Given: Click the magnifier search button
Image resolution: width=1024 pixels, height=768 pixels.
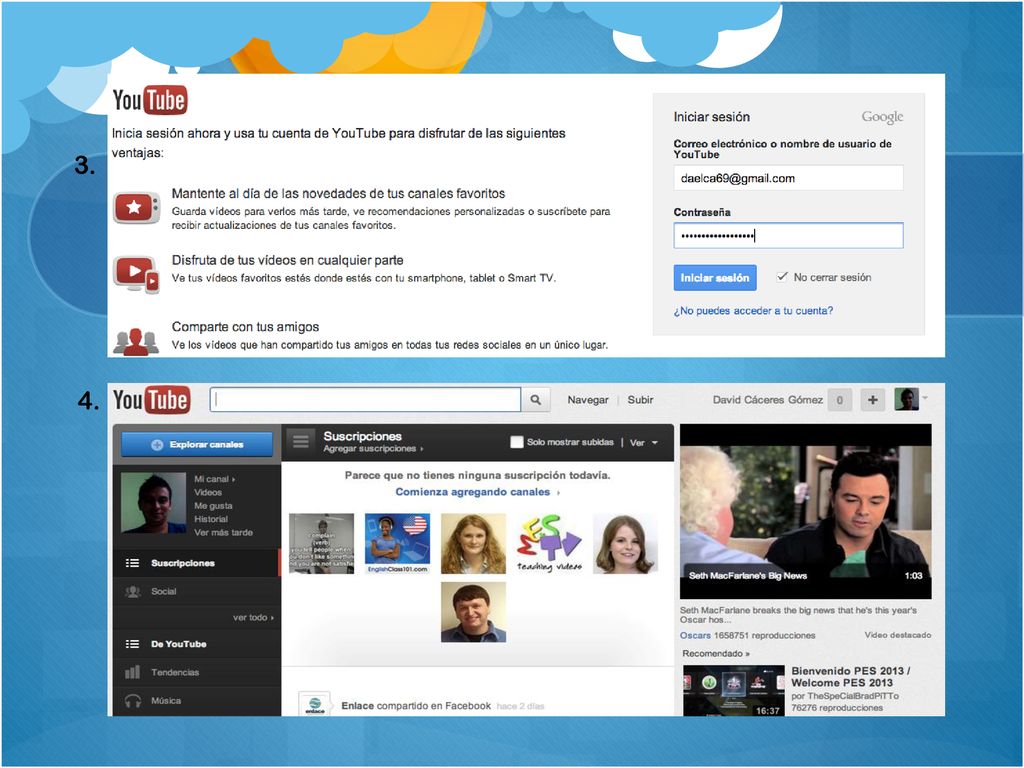Looking at the screenshot, I should coord(536,400).
